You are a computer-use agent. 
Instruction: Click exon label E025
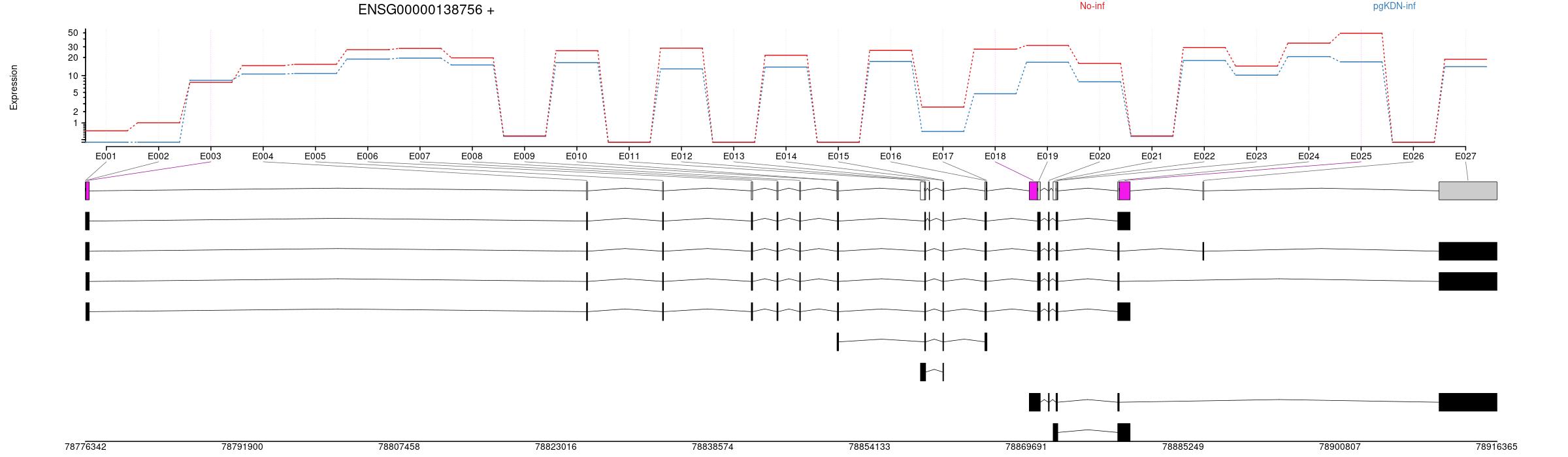1361,156
